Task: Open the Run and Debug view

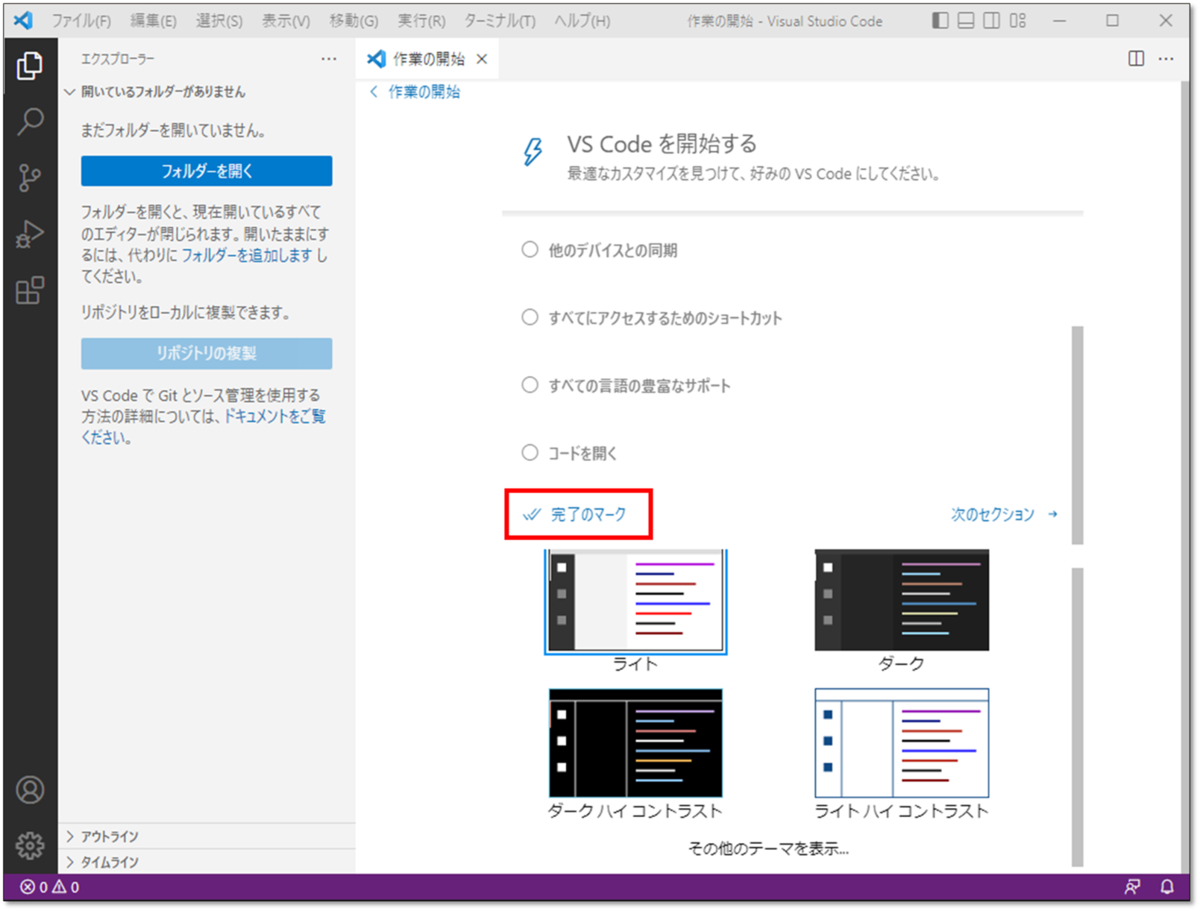Action: click(x=30, y=235)
